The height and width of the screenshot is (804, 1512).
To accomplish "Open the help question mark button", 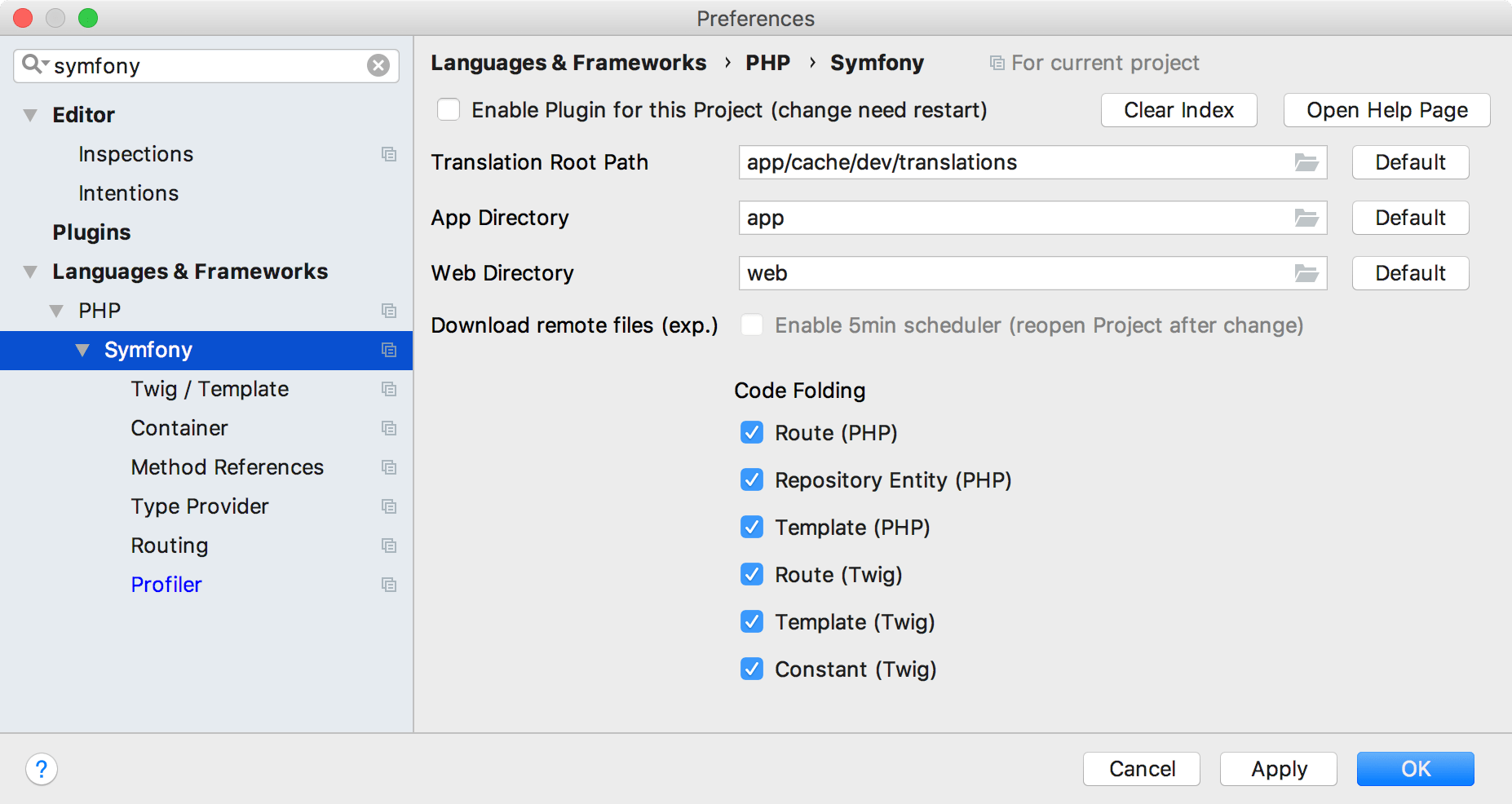I will tap(42, 769).
